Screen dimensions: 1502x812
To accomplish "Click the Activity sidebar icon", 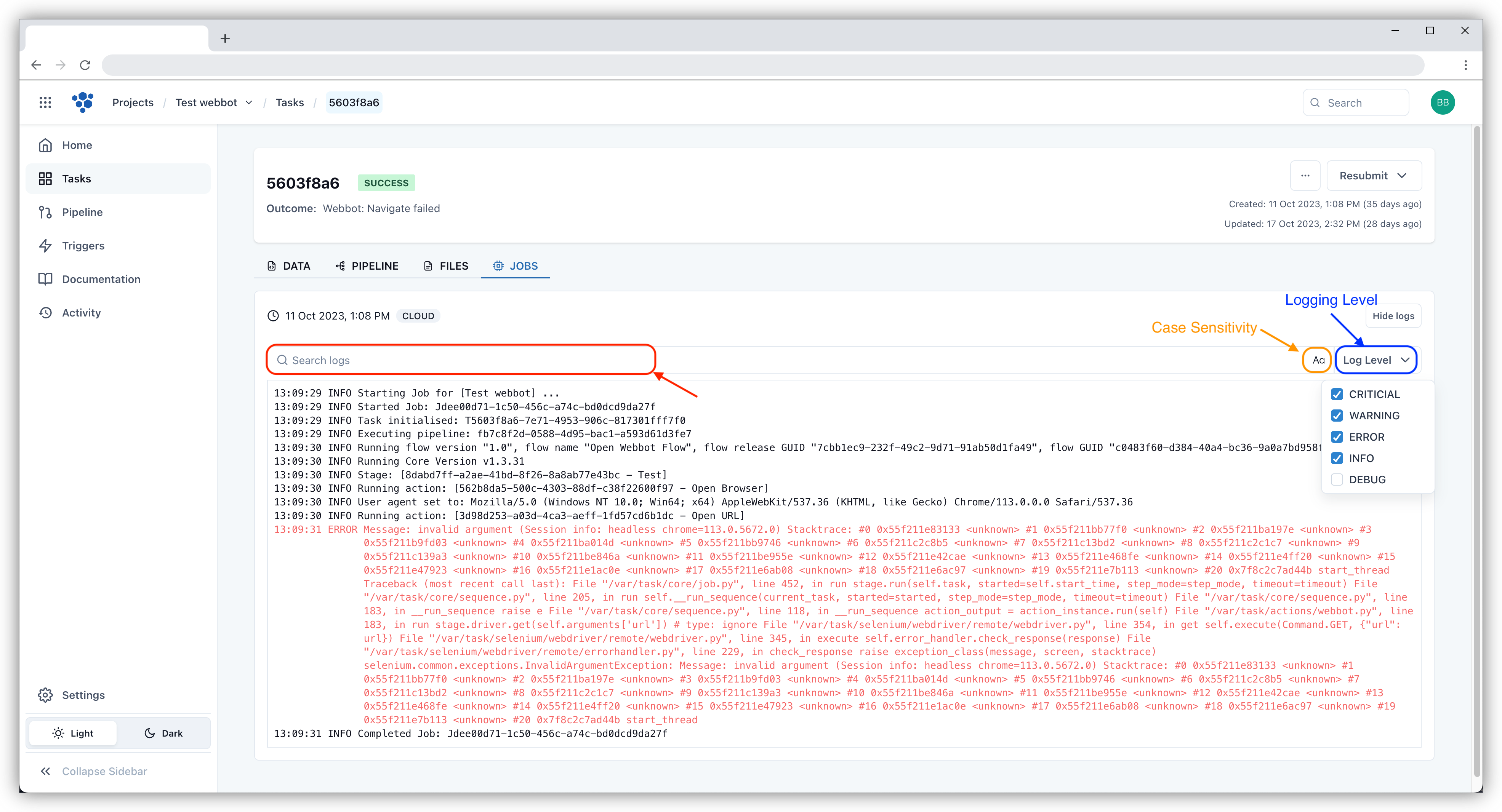I will [47, 312].
